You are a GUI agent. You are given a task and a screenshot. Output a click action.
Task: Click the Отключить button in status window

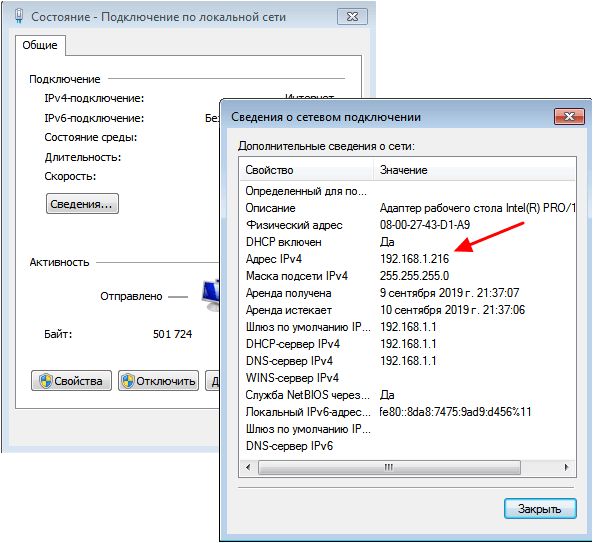click(158, 380)
